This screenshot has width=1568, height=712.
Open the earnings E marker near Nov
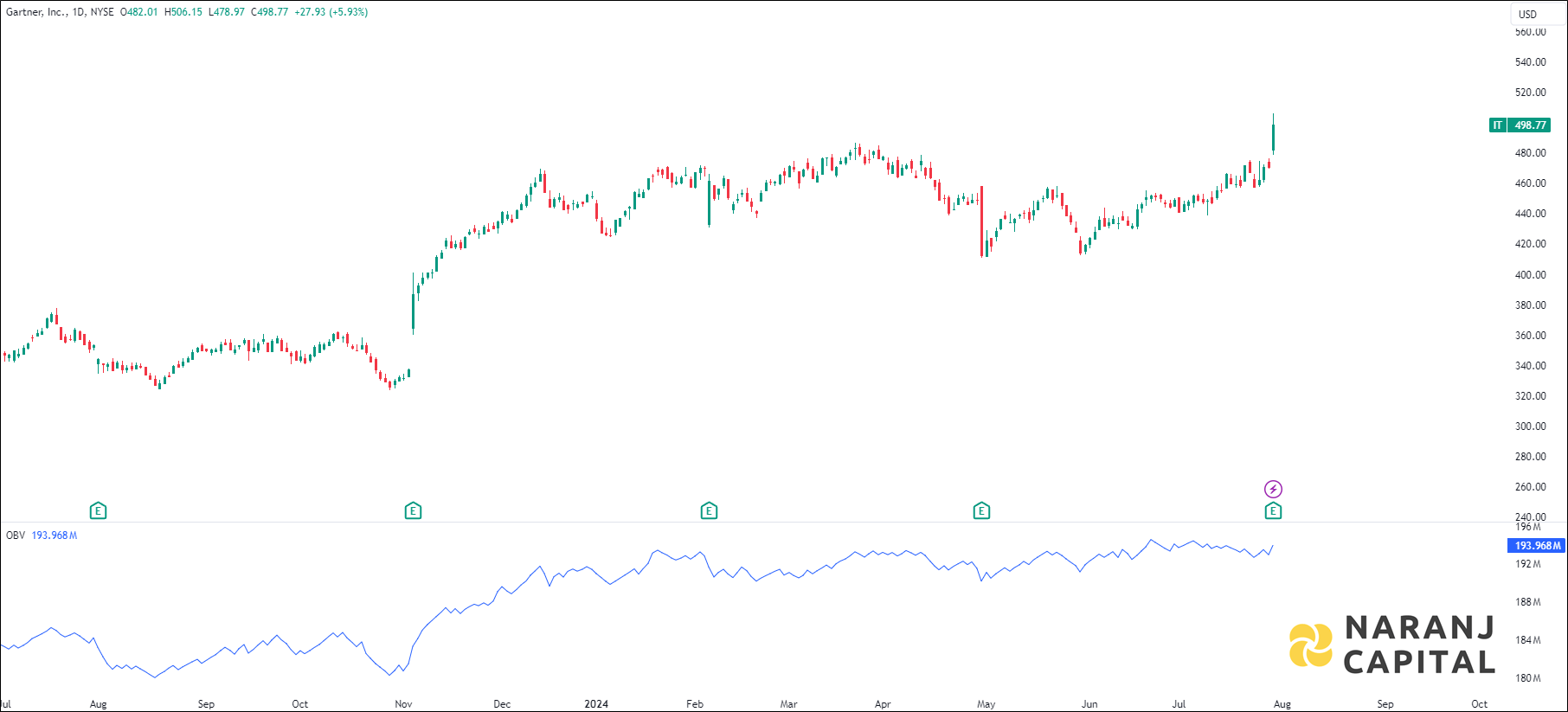[x=413, y=511]
